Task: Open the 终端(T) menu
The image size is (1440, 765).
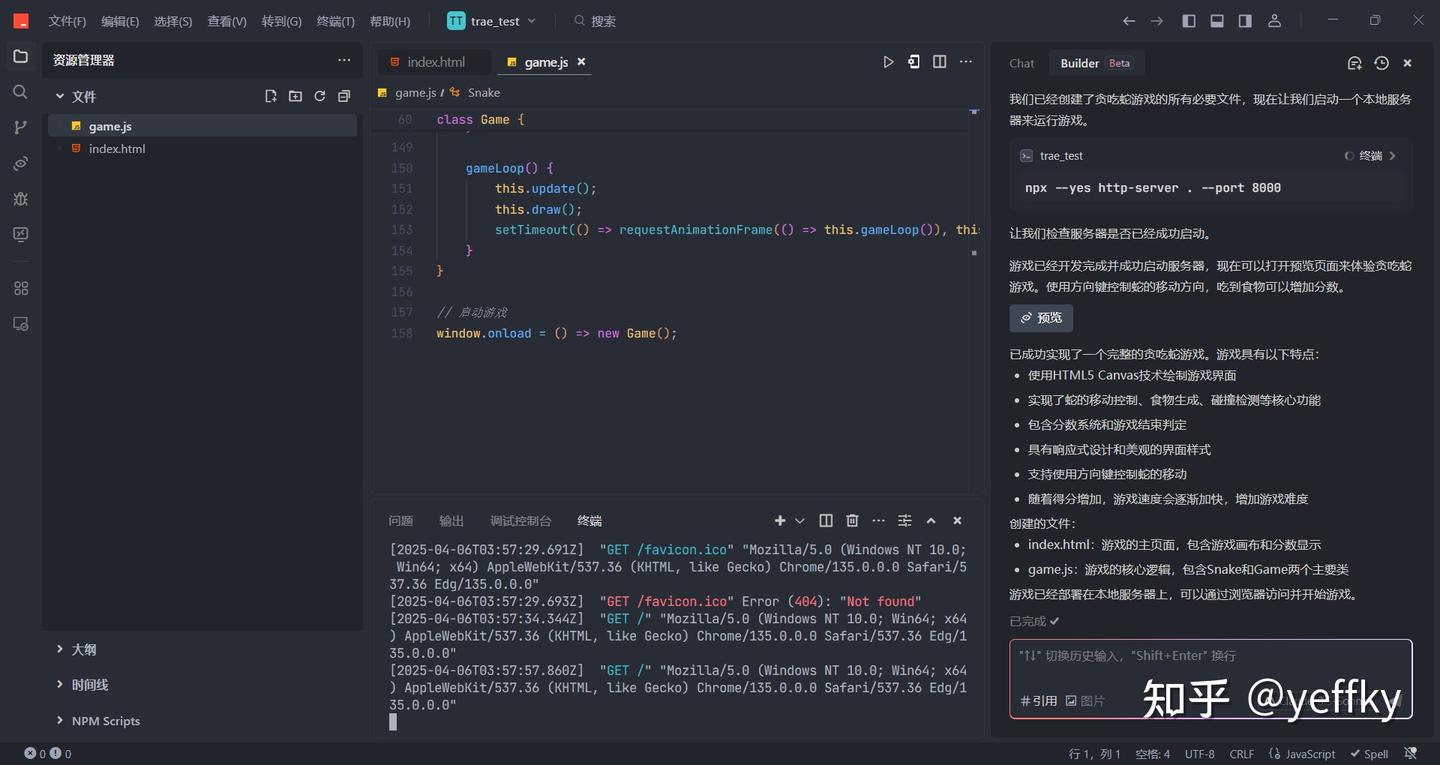Action: pos(335,21)
